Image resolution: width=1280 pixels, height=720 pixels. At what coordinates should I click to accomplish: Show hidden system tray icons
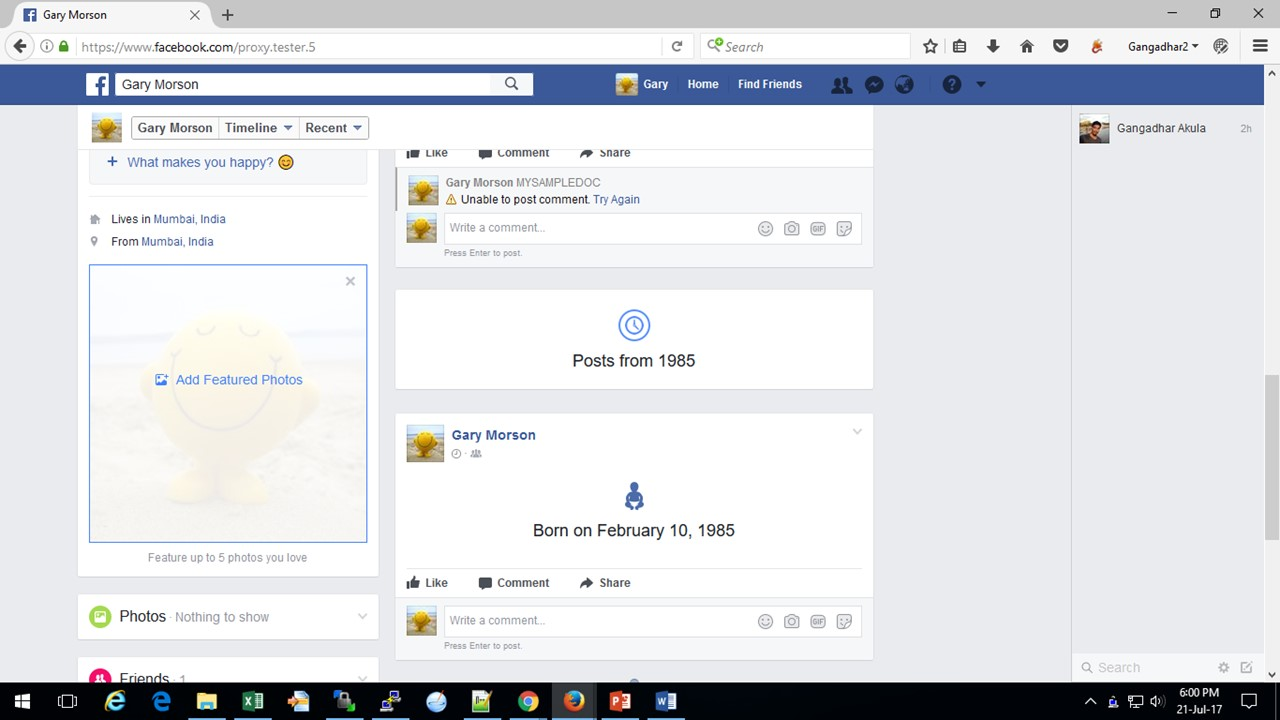click(x=1091, y=701)
